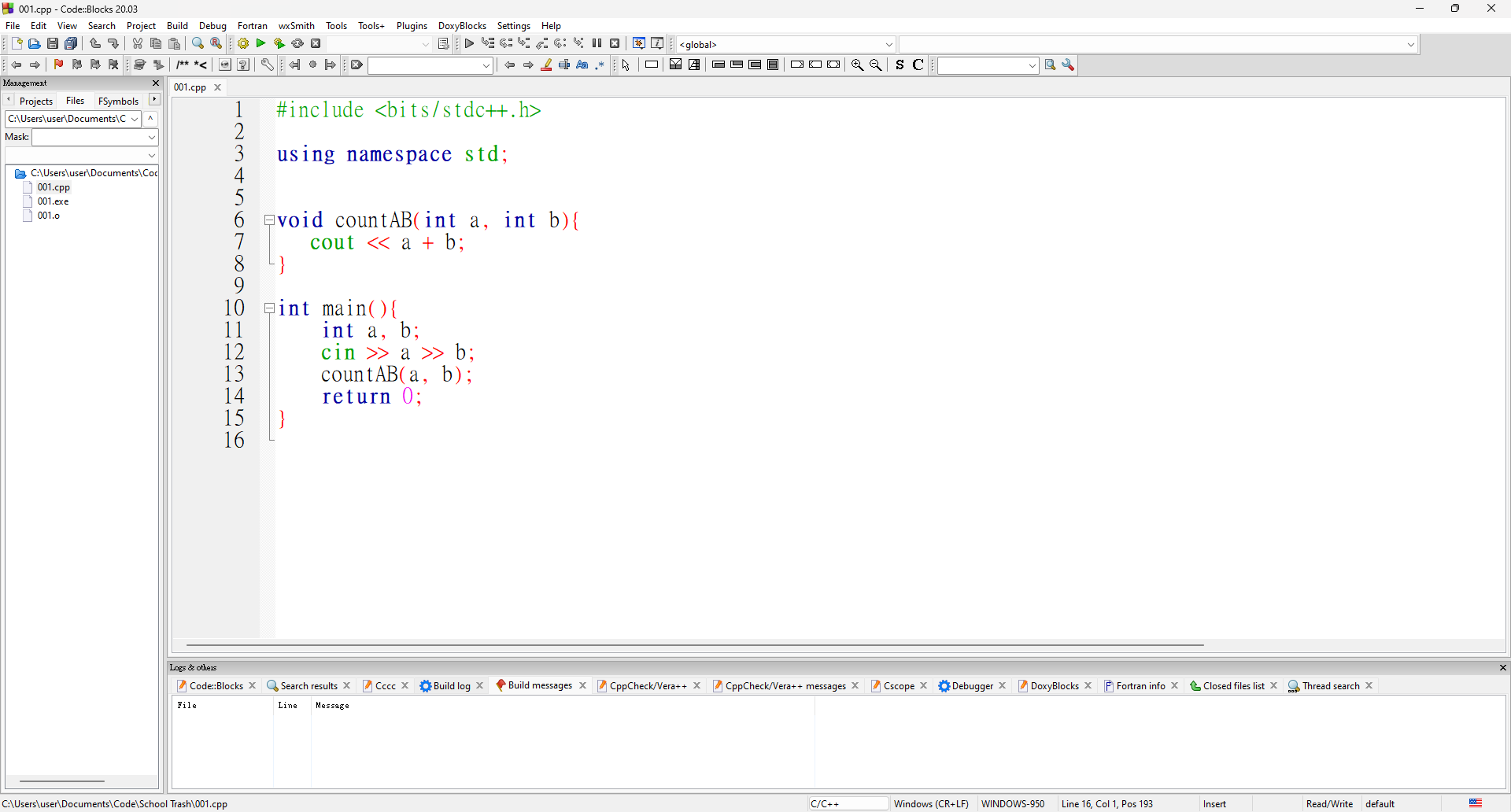Close the 001.cpp editor tab
Viewport: 1511px width, 812px height.
218,87
